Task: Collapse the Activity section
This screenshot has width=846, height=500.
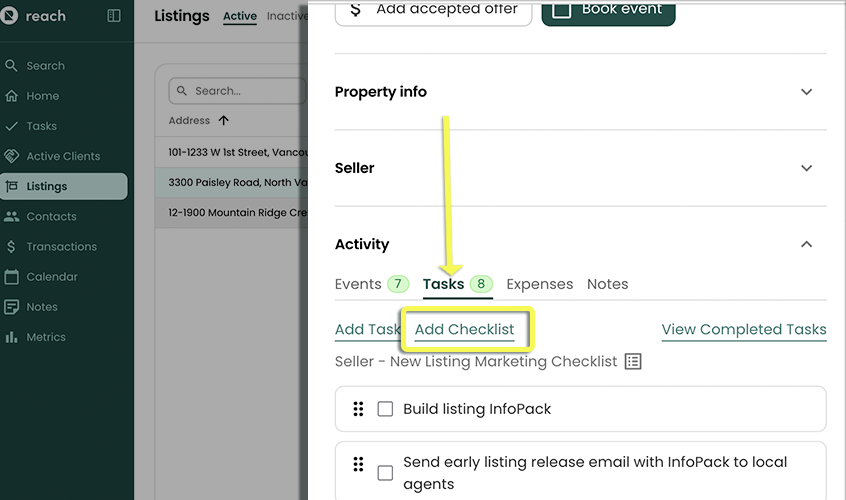Action: click(806, 244)
